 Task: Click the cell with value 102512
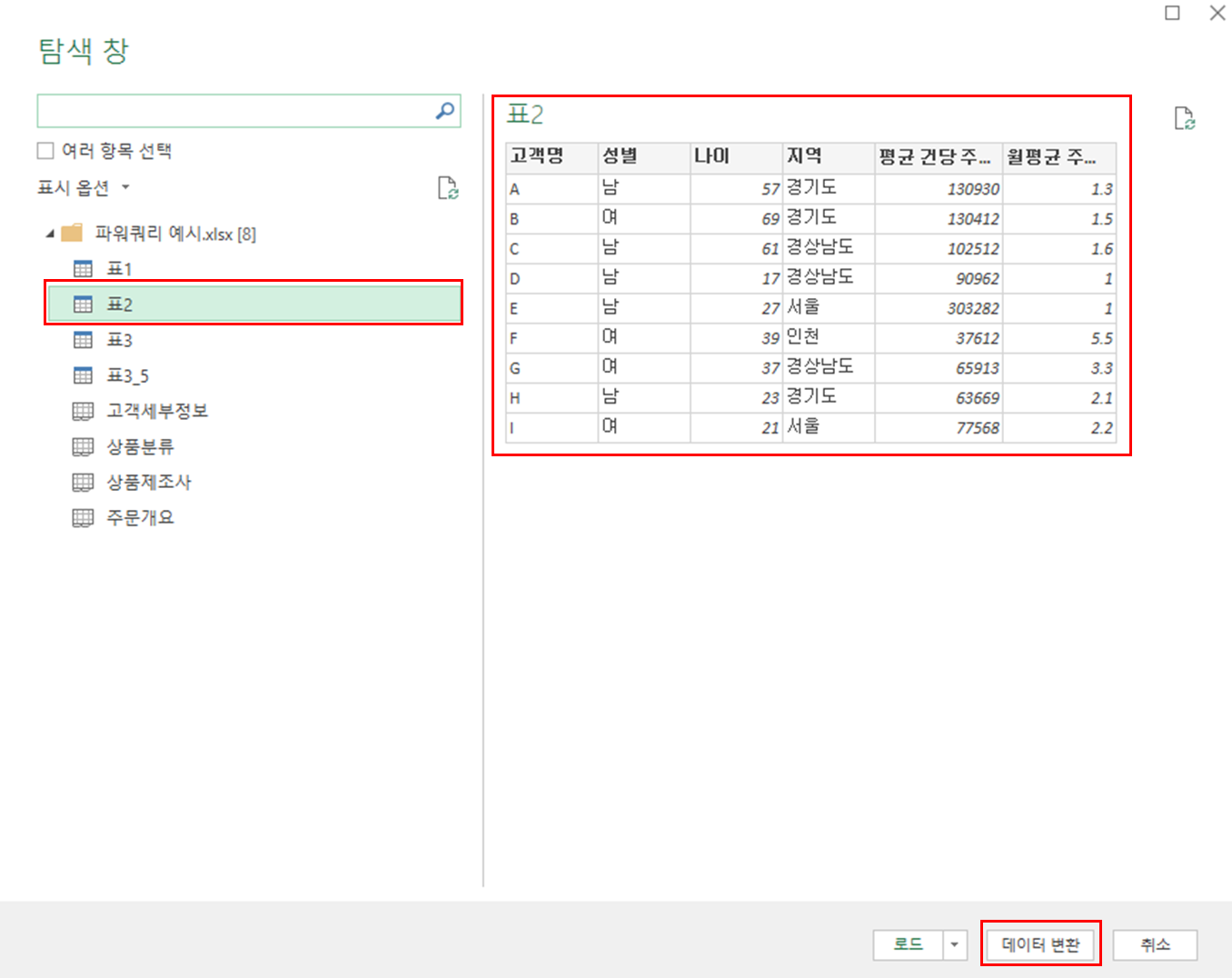tap(939, 249)
